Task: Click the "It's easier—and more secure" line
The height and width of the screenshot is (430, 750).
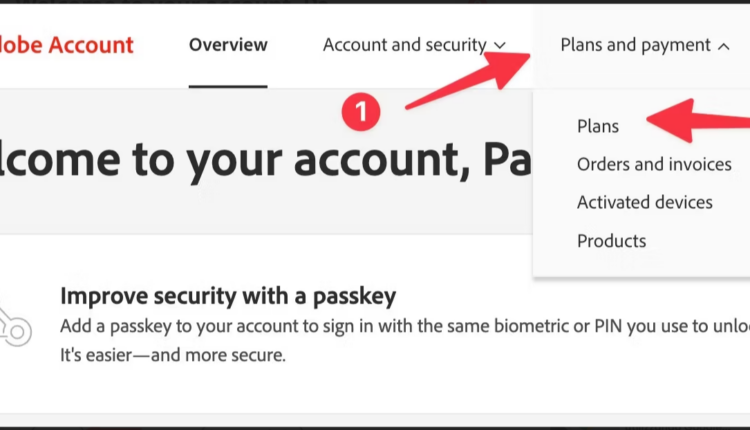Action: 173,355
